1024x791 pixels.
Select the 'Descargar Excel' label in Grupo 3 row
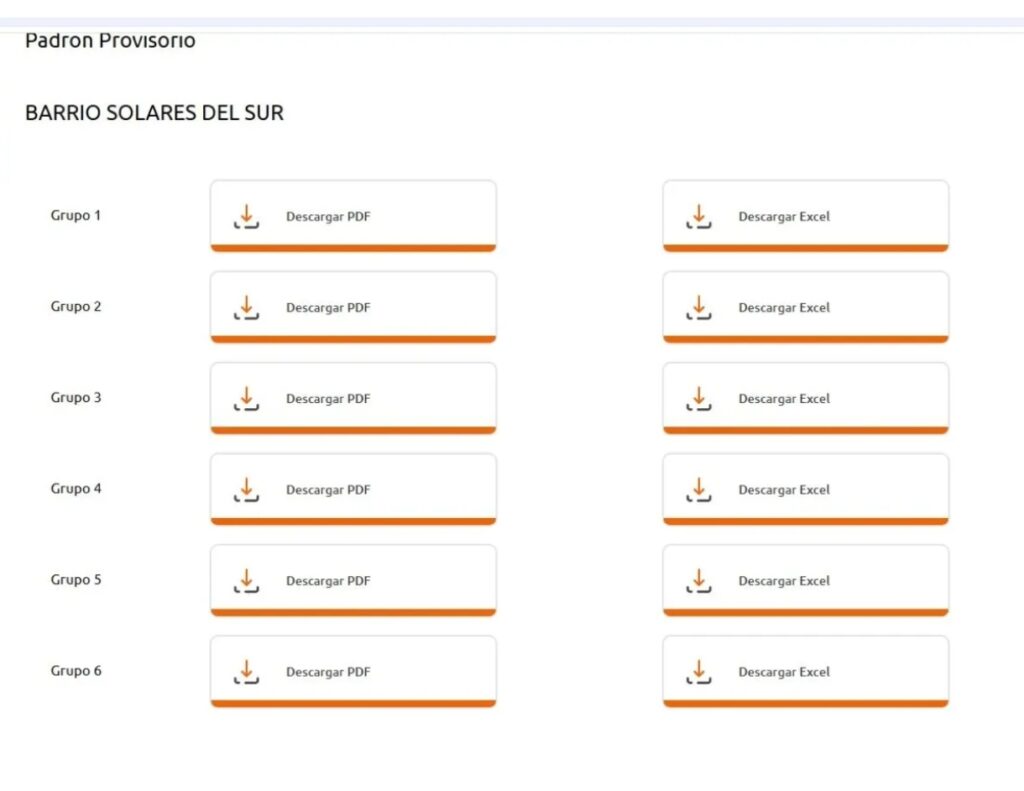tap(784, 399)
